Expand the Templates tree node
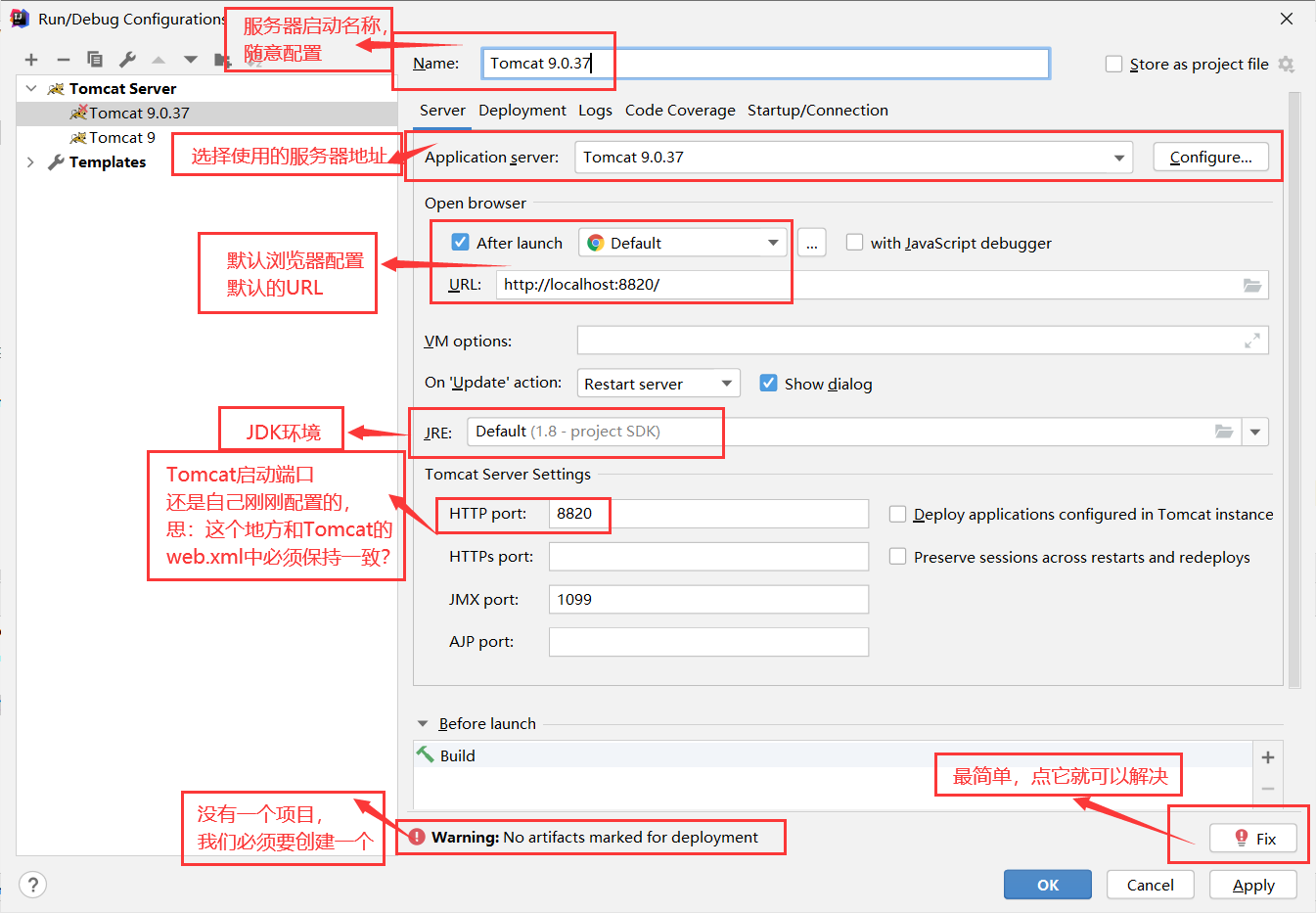 tap(30, 162)
